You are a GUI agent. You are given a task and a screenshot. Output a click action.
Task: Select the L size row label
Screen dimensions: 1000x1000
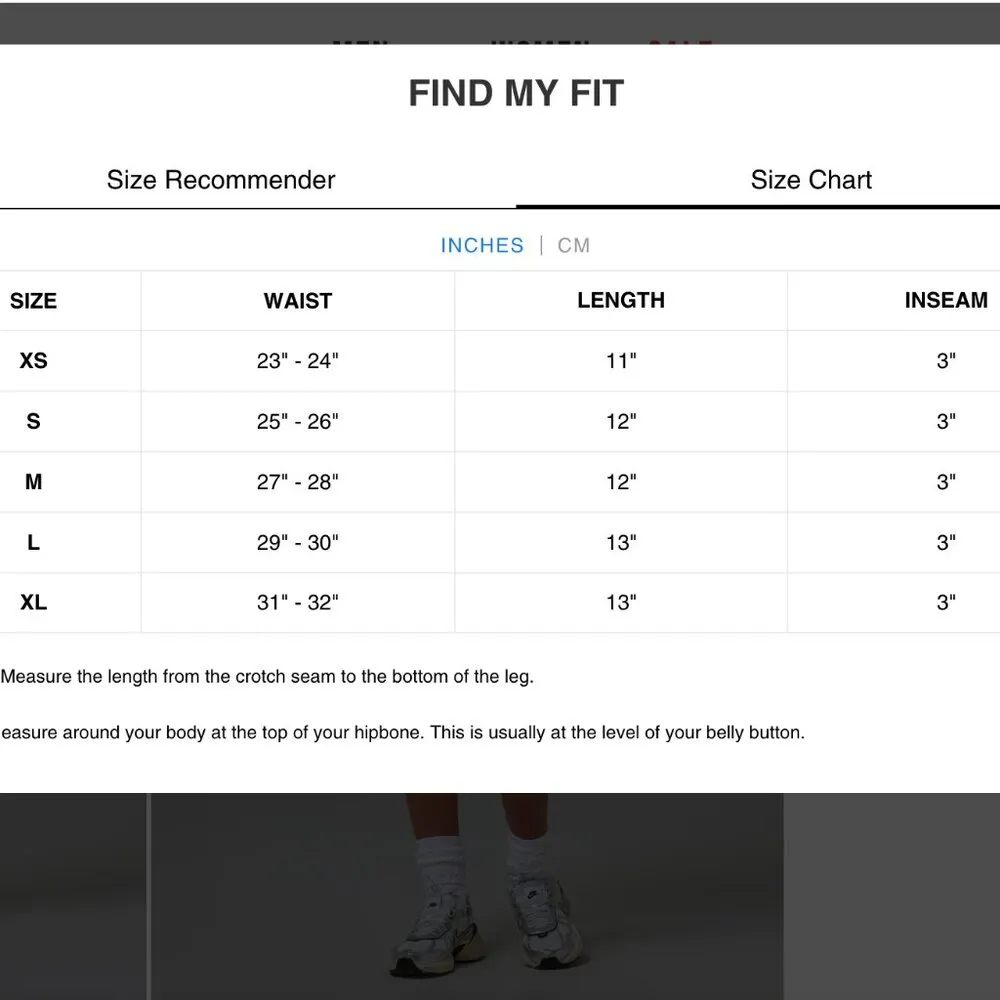coord(33,542)
